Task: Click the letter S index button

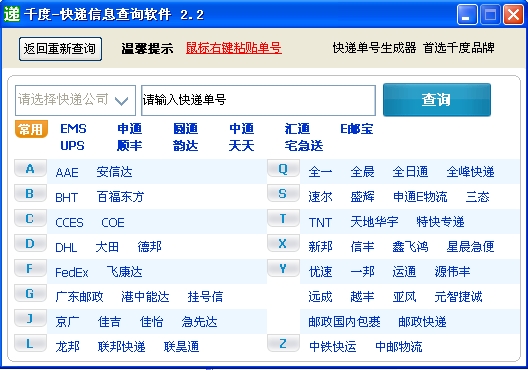Action: [283, 194]
